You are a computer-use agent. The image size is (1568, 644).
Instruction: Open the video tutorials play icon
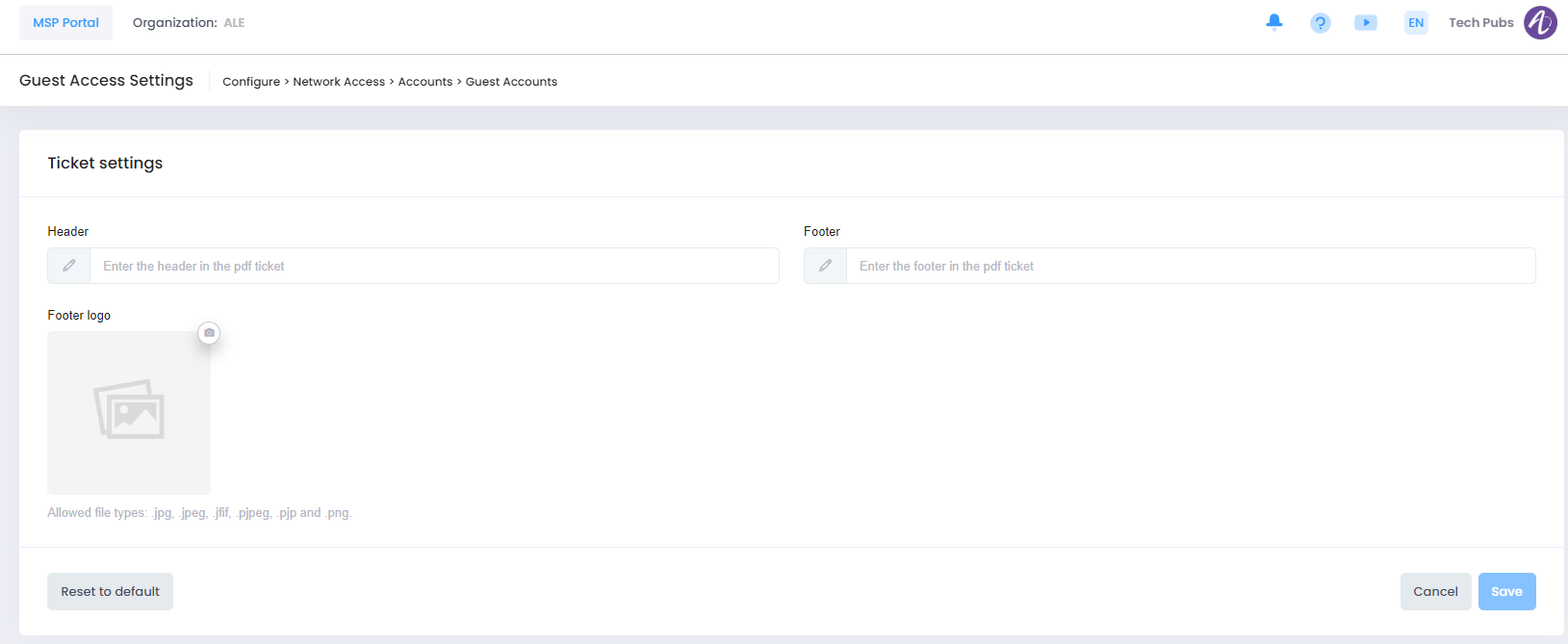[x=1365, y=23]
